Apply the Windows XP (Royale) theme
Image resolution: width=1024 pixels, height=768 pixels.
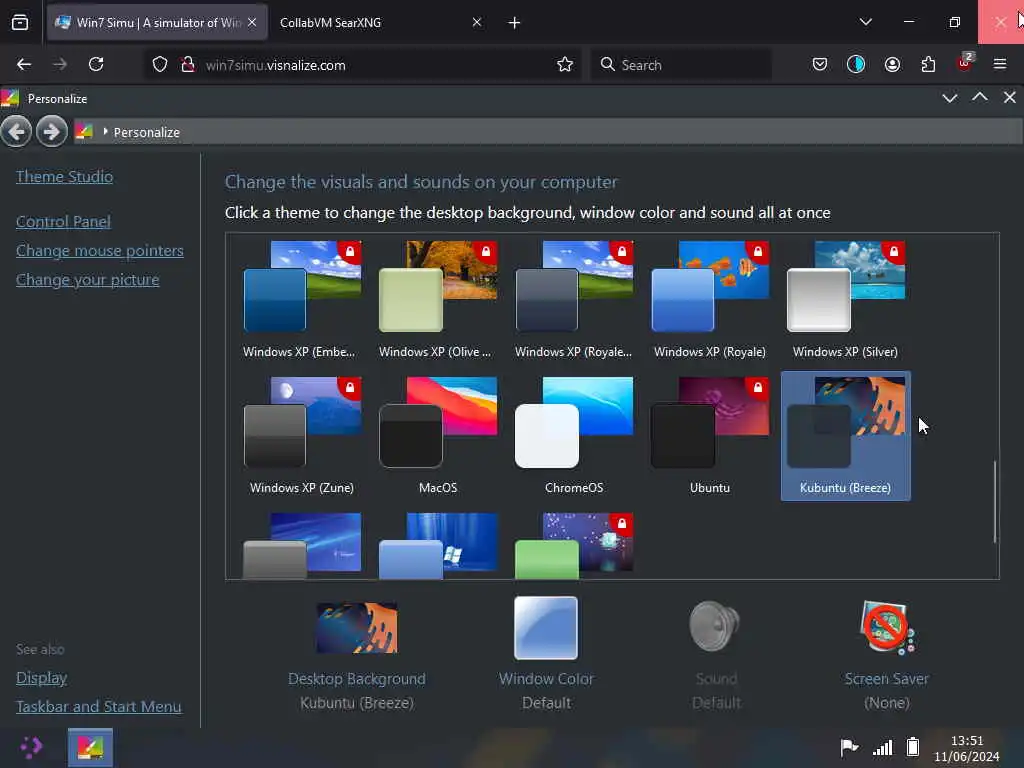pyautogui.click(x=710, y=300)
